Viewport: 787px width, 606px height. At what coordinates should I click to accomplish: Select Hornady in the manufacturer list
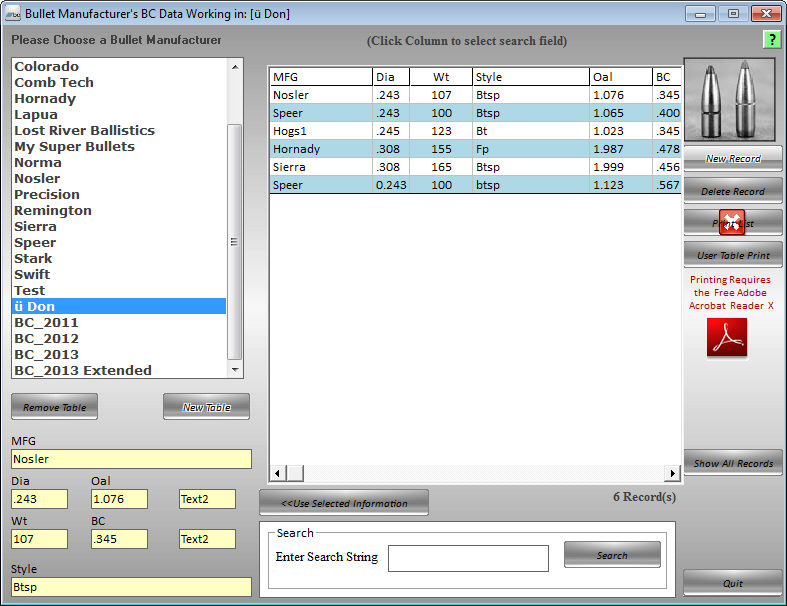pyautogui.click(x=45, y=99)
